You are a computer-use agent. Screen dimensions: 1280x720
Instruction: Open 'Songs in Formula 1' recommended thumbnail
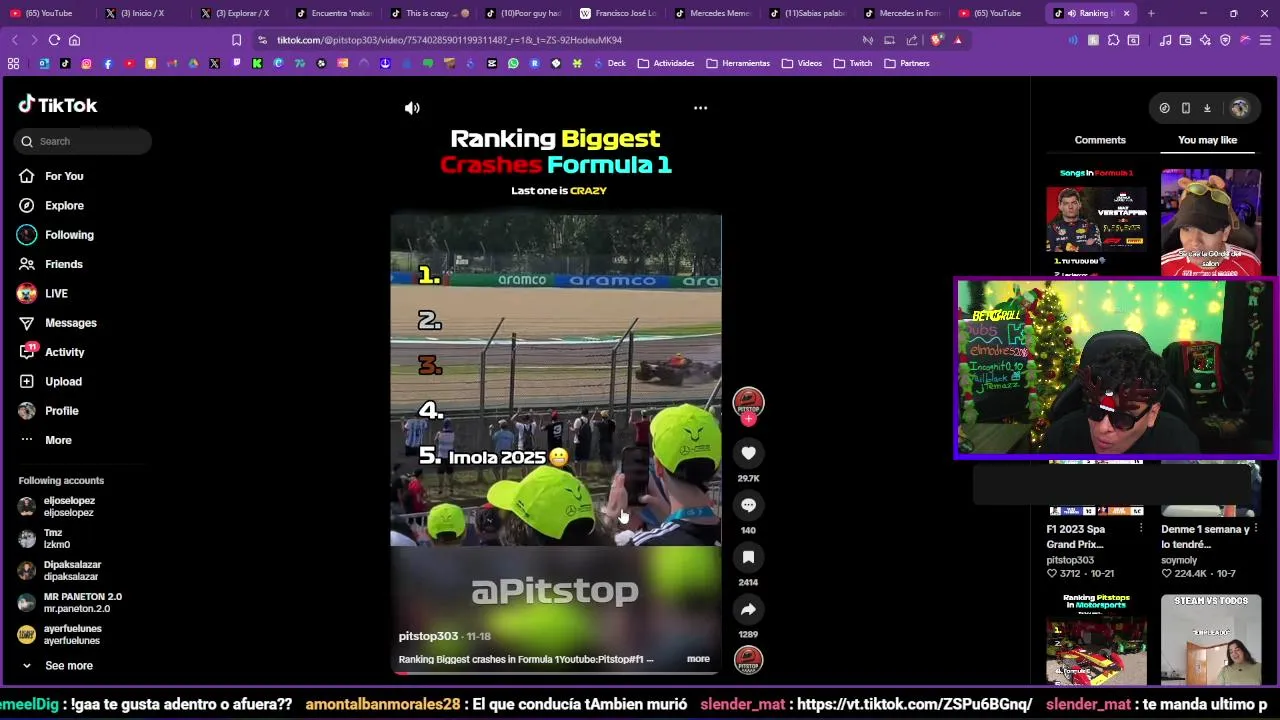(1096, 222)
